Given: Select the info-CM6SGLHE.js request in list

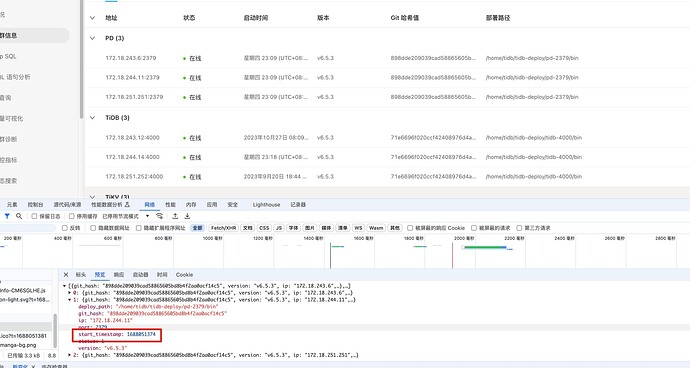Looking at the screenshot, I should tap(23, 291).
